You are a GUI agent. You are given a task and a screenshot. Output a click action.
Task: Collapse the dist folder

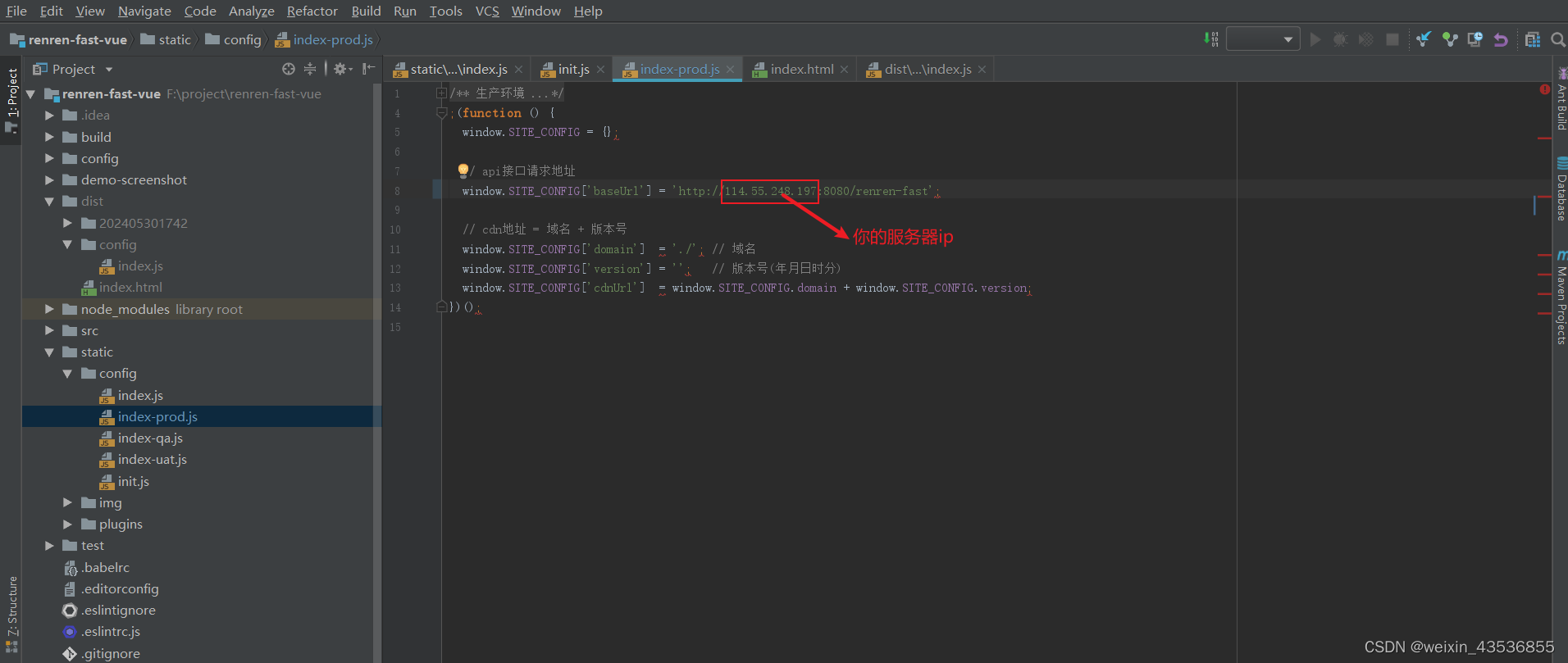click(x=49, y=202)
